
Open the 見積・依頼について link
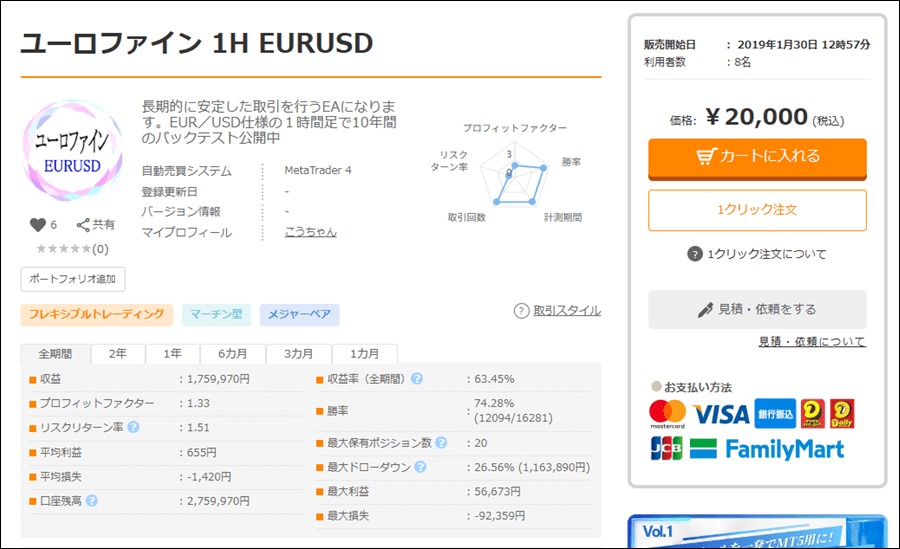pos(811,342)
